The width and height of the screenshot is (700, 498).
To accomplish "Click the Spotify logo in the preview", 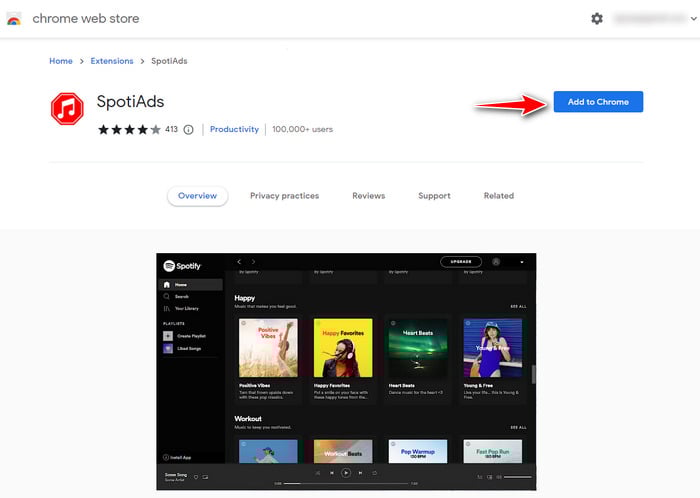I will point(182,266).
